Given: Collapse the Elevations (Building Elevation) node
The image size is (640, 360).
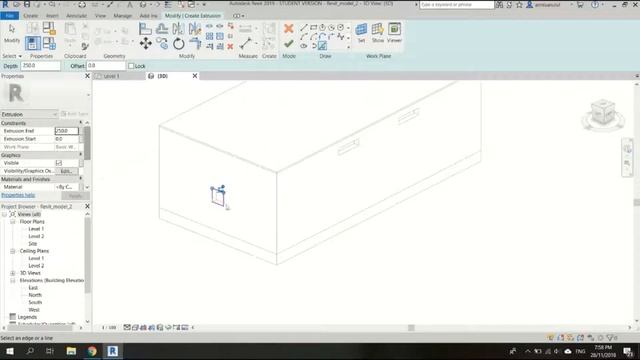Looking at the screenshot, I should click(x=13, y=280).
